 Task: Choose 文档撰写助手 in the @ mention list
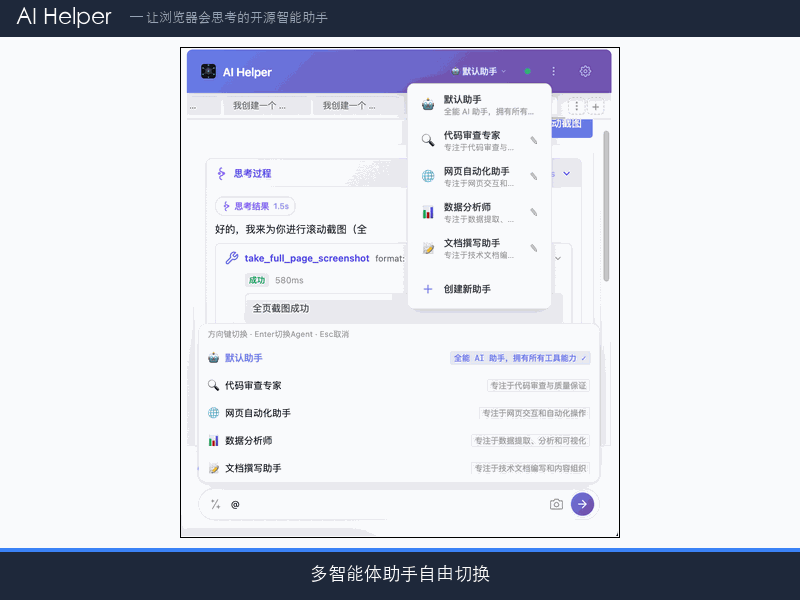coord(399,468)
